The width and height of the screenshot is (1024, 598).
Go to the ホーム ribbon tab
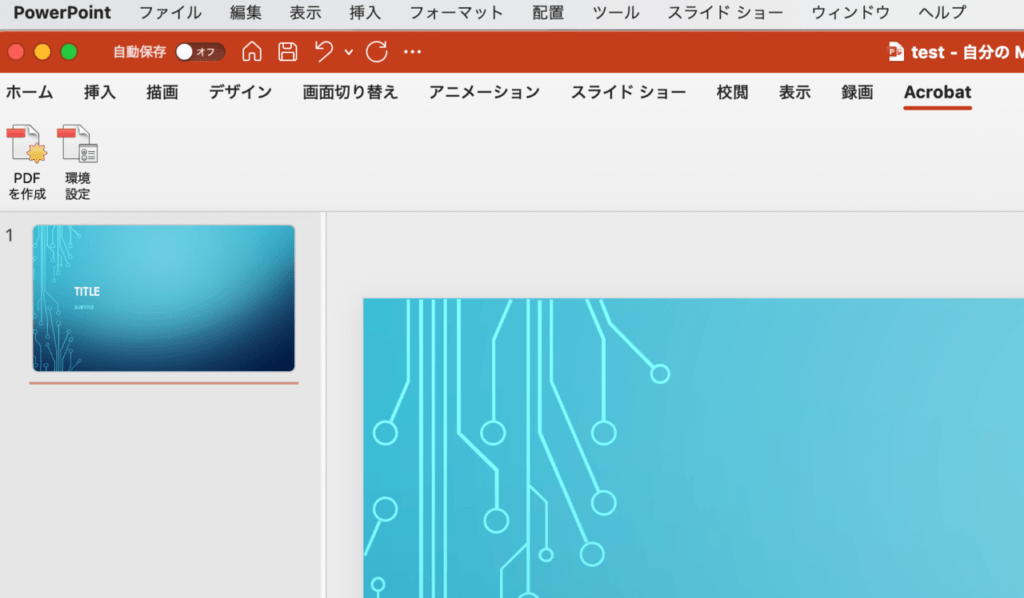pos(30,92)
